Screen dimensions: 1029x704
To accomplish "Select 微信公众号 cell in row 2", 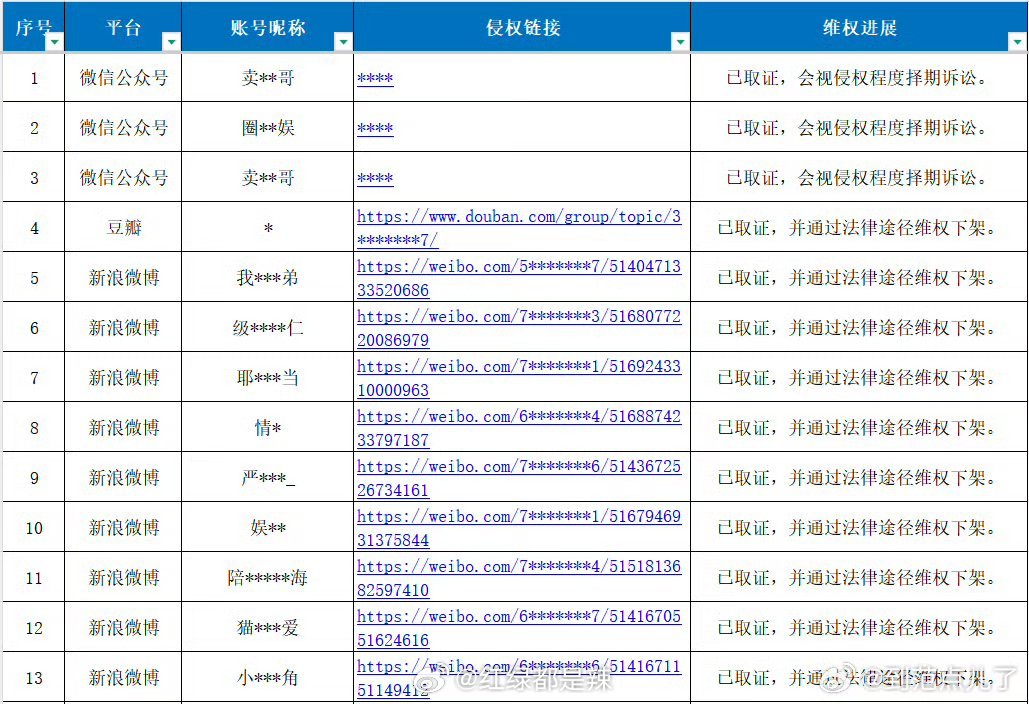I will tap(123, 127).
